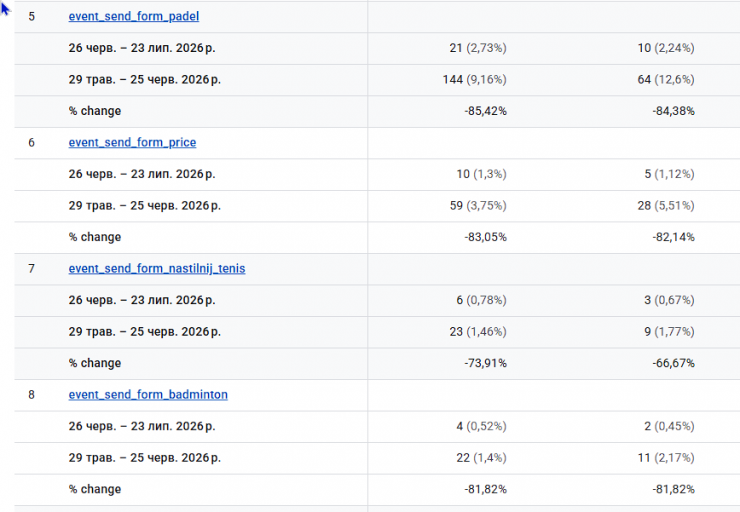The image size is (740, 512).
Task: Click tenis percent change -73,91%
Action: click(x=485, y=363)
